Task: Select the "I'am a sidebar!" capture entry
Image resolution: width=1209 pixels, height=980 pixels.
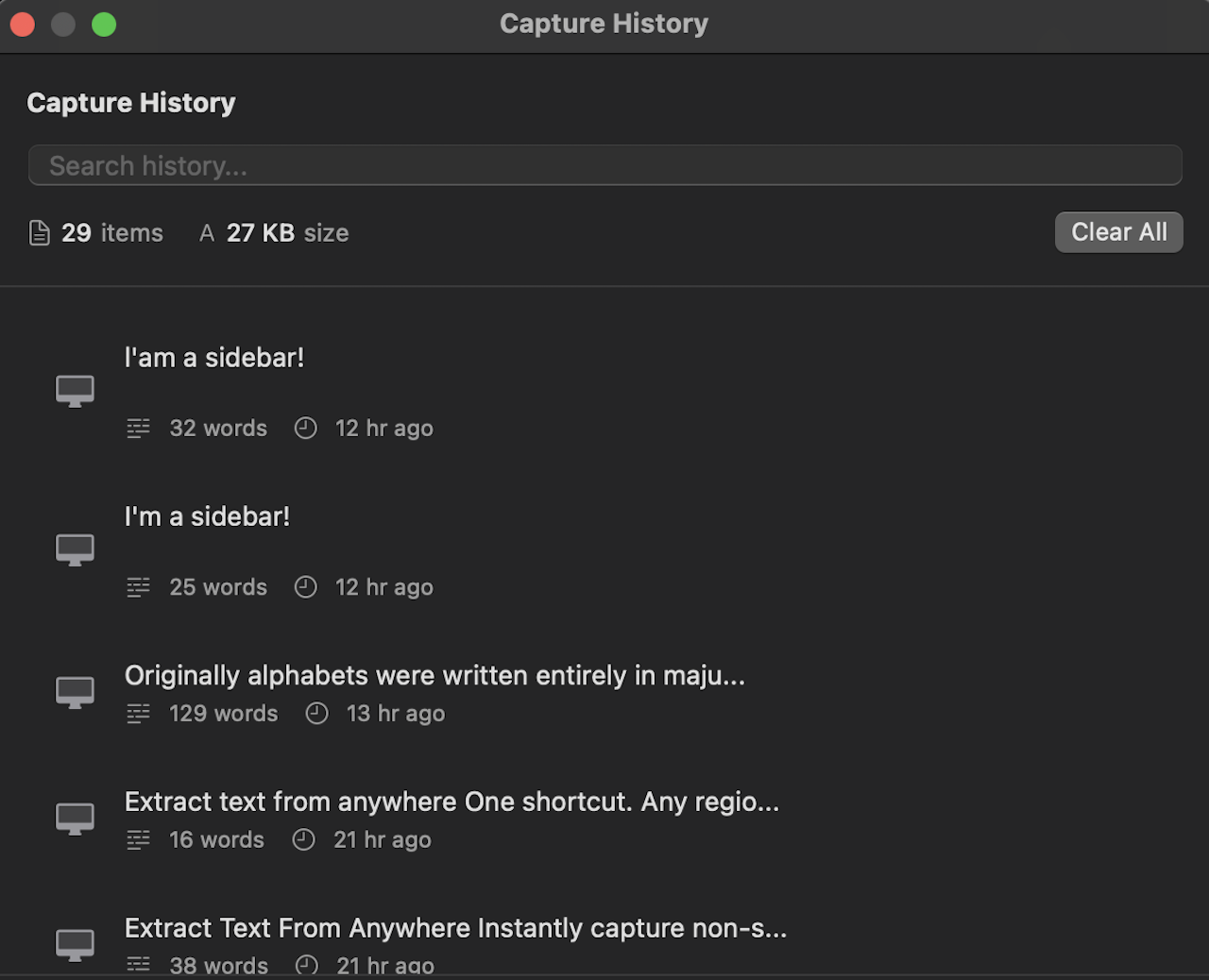Action: coord(214,357)
